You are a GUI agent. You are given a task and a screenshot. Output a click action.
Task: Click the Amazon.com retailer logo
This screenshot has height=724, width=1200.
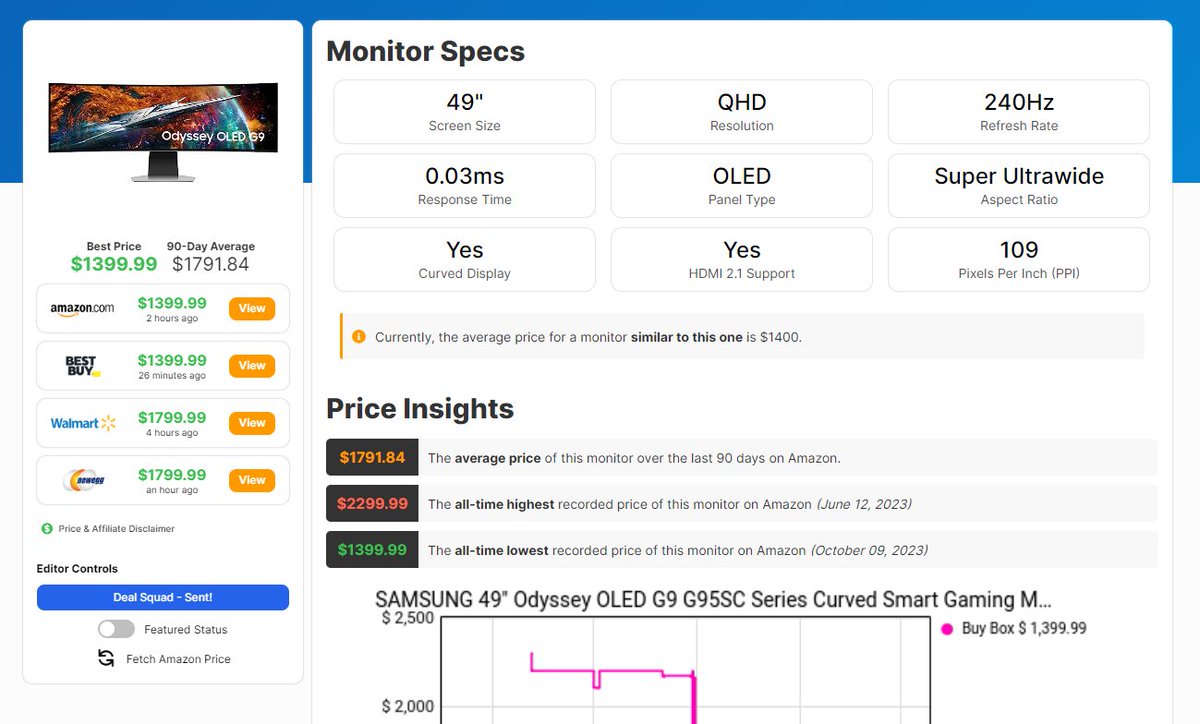pos(82,309)
